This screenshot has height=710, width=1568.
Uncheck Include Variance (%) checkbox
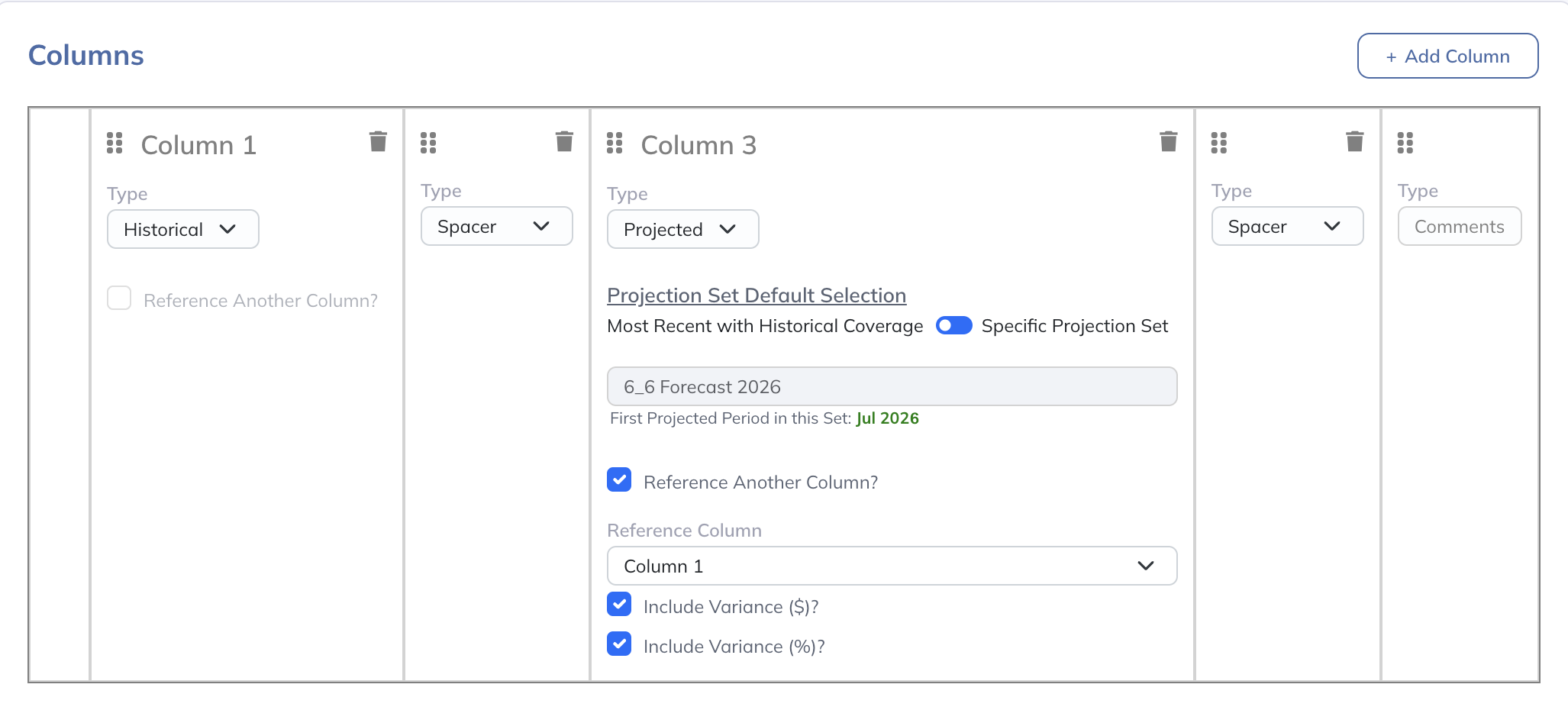pyautogui.click(x=619, y=644)
